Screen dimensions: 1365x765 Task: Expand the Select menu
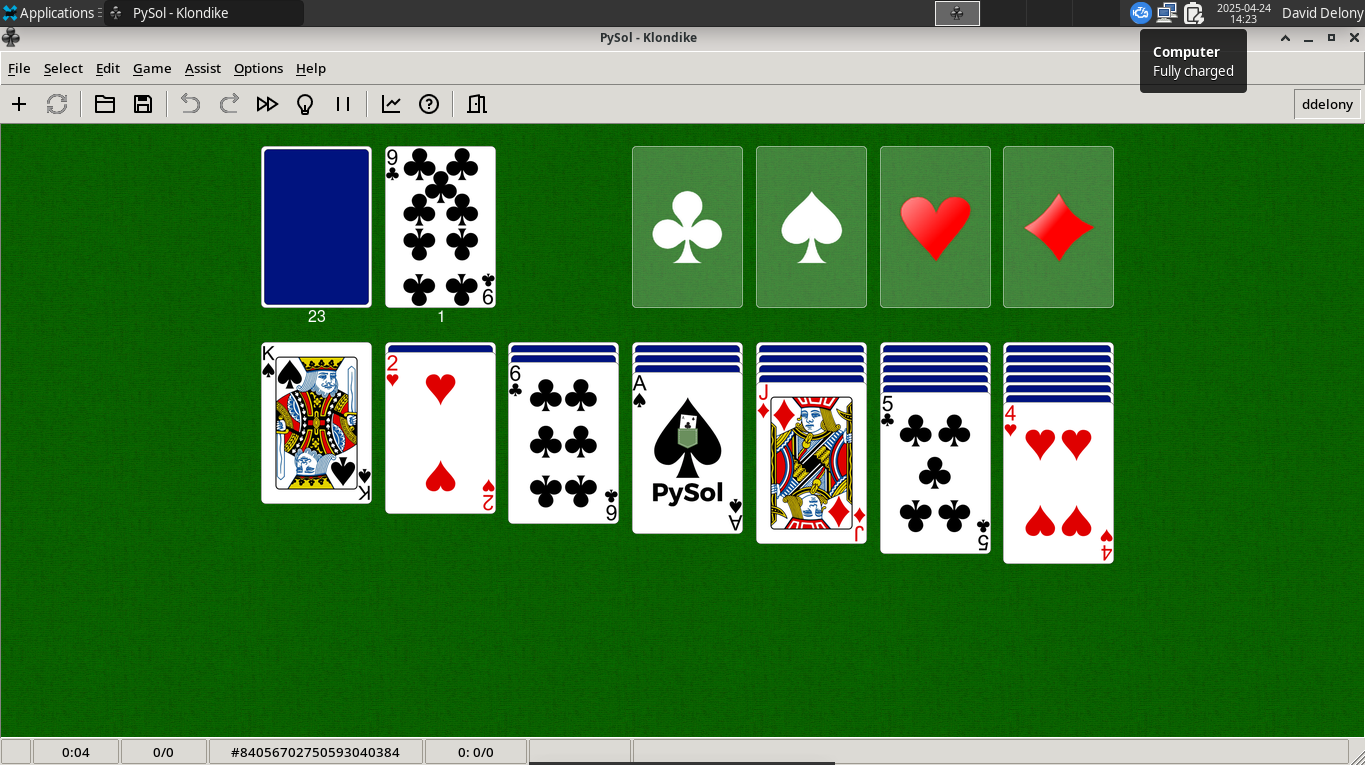coord(63,68)
